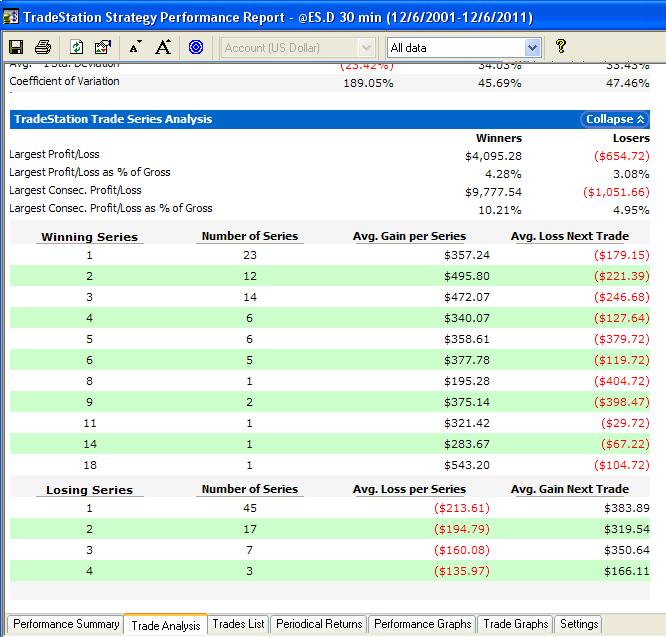This screenshot has height=637, width=666.
Task: Switch to Trade Graphs tab
Action: coord(516,624)
